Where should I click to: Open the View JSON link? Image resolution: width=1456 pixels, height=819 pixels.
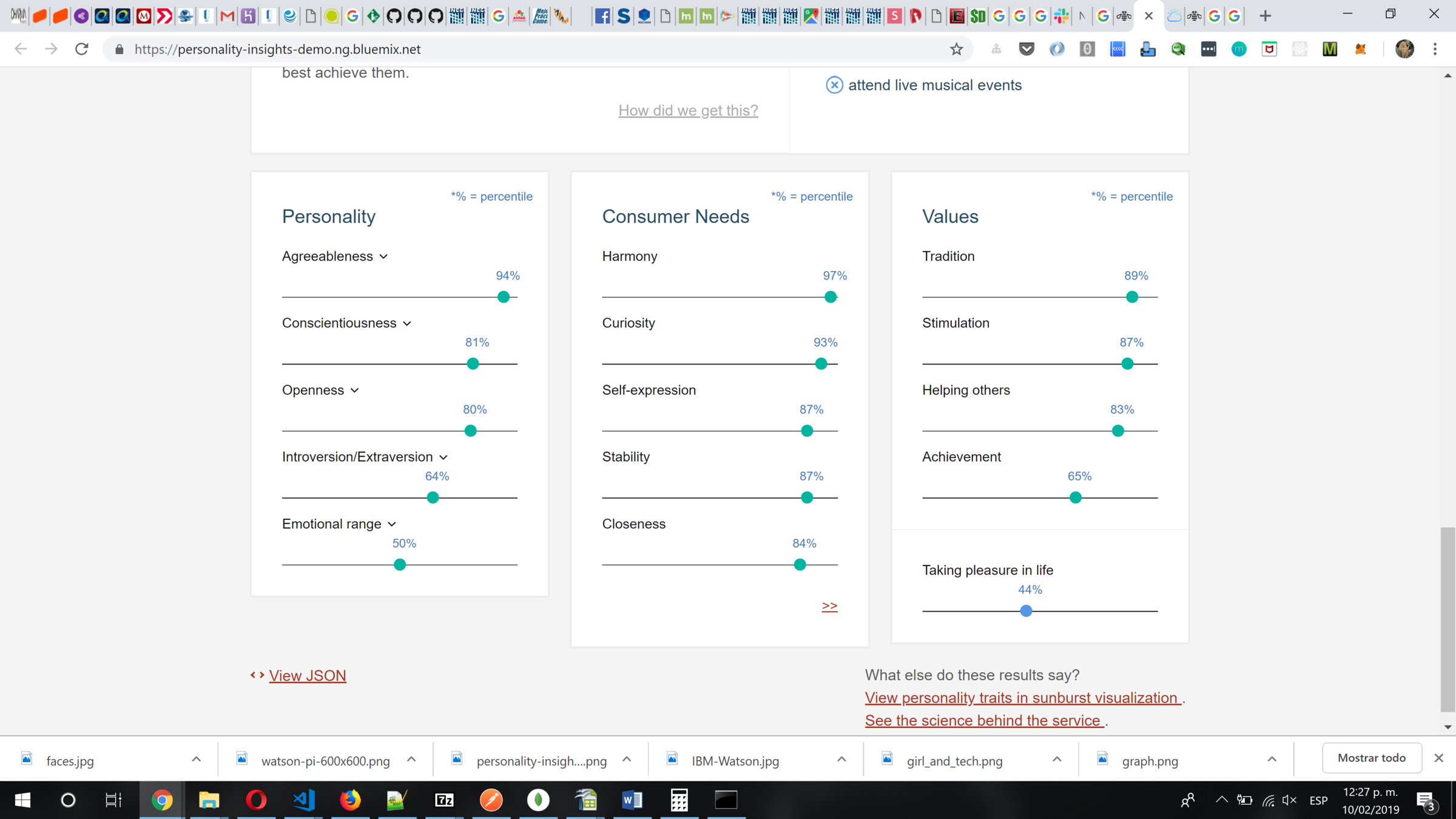click(x=307, y=675)
